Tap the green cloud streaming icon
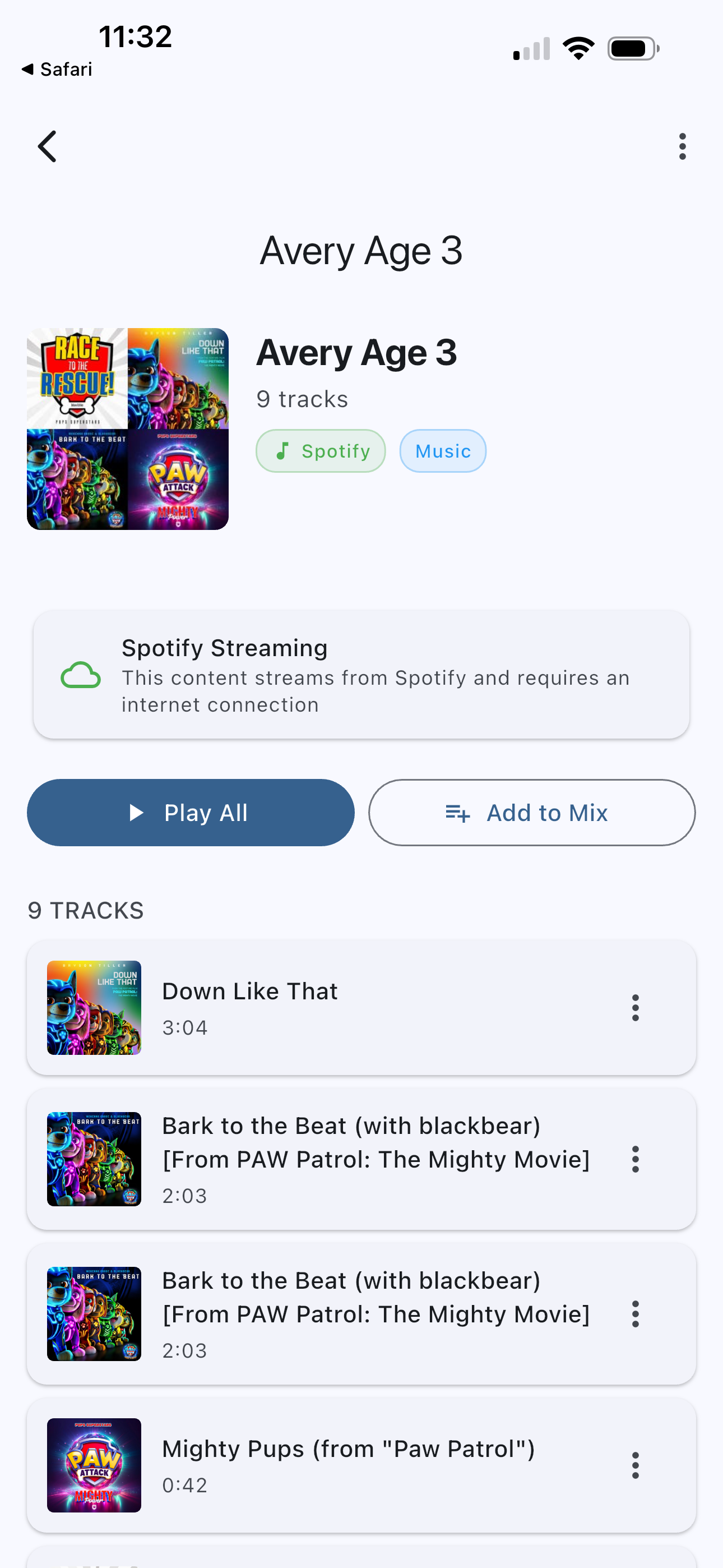Screen dimensions: 723x1568 [x=80, y=675]
